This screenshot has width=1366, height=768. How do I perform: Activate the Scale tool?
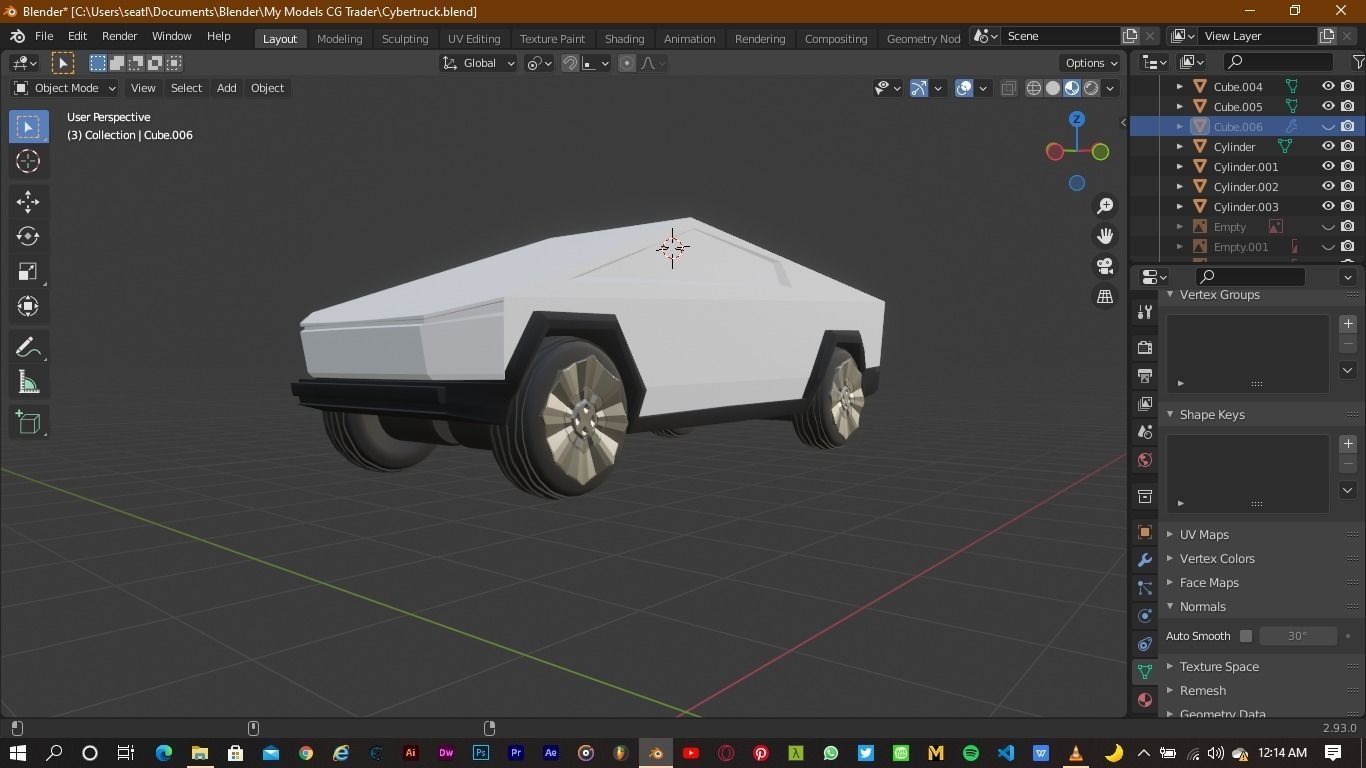tap(28, 272)
